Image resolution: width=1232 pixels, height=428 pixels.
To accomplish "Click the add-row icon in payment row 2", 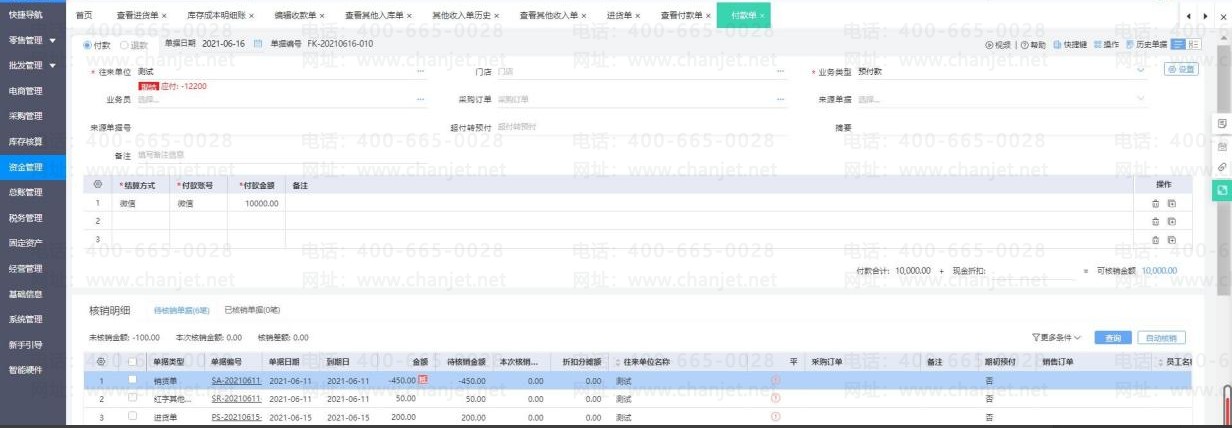I will tap(1171, 221).
